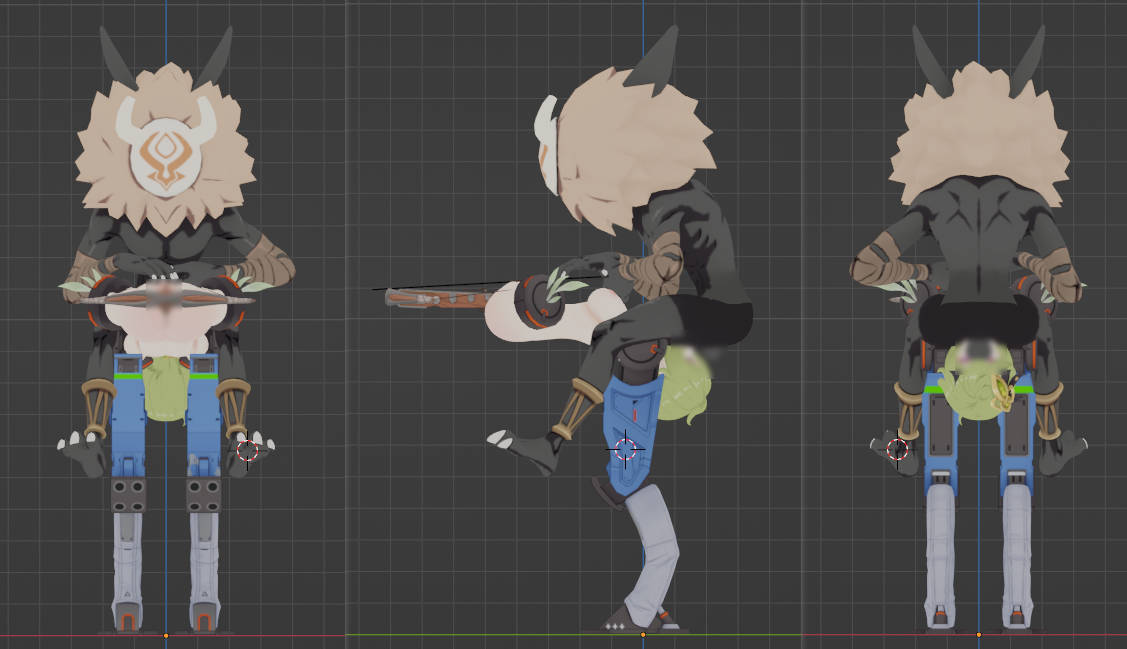Screen dimensions: 1127x649
Task: Select the orange origin dot in front view
Action: tap(166, 635)
